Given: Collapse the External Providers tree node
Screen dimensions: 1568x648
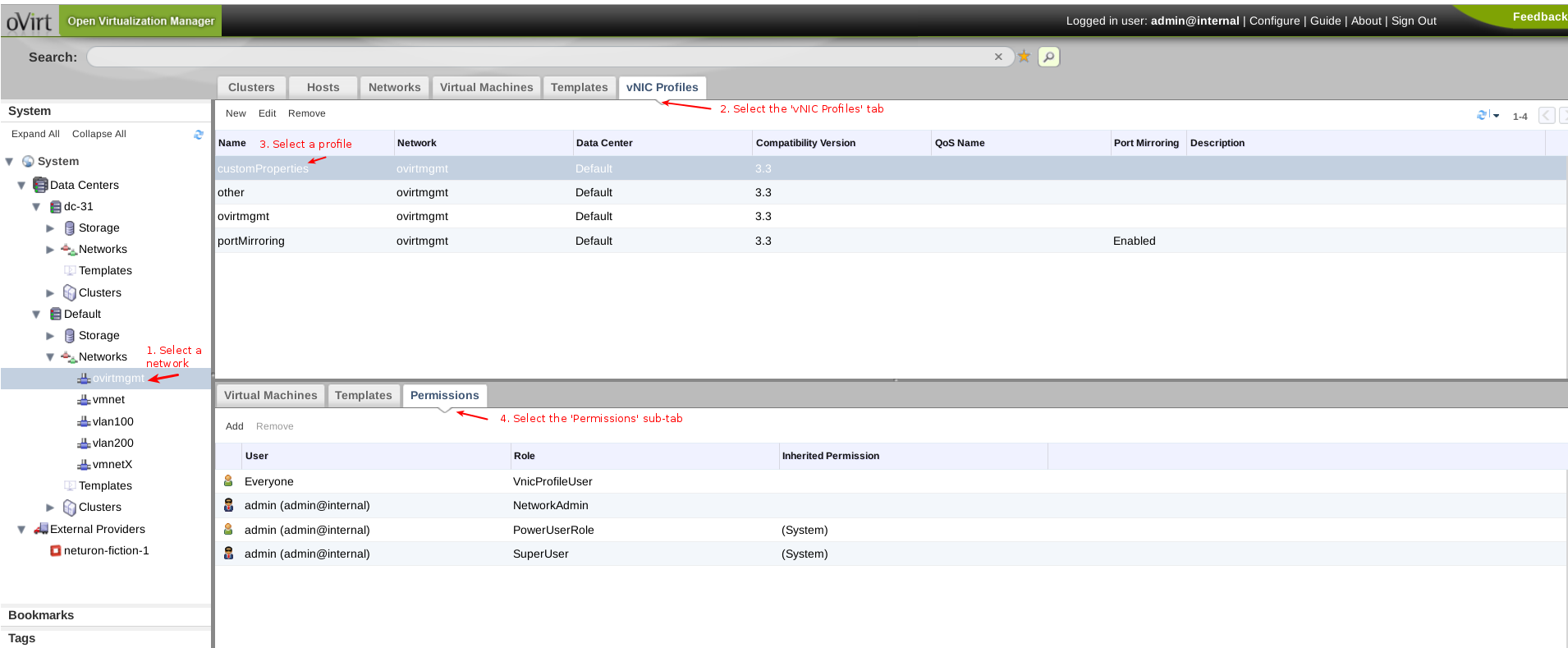Looking at the screenshot, I should [21, 530].
